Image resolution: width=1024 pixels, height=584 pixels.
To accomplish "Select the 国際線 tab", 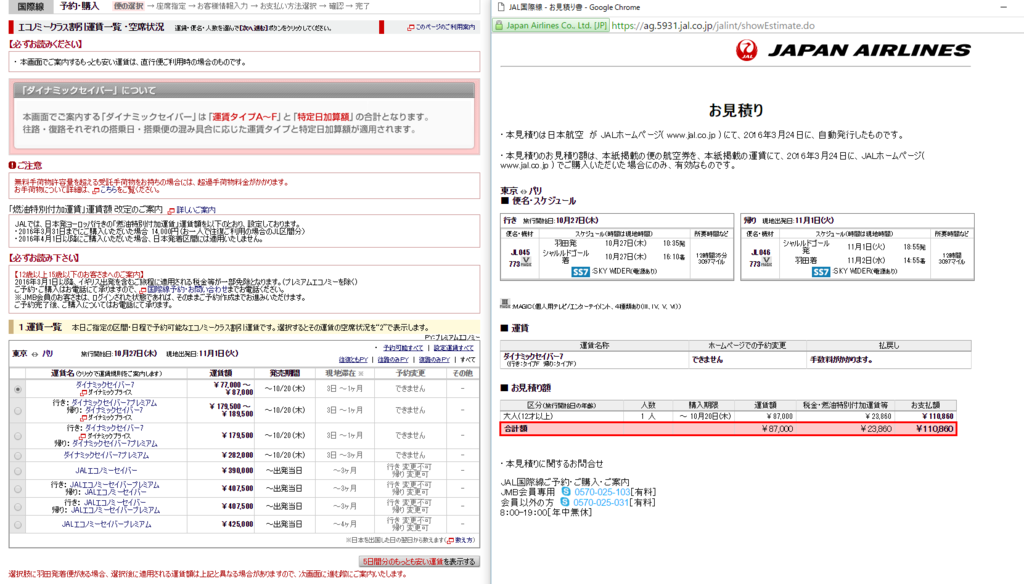I will 30,6.
